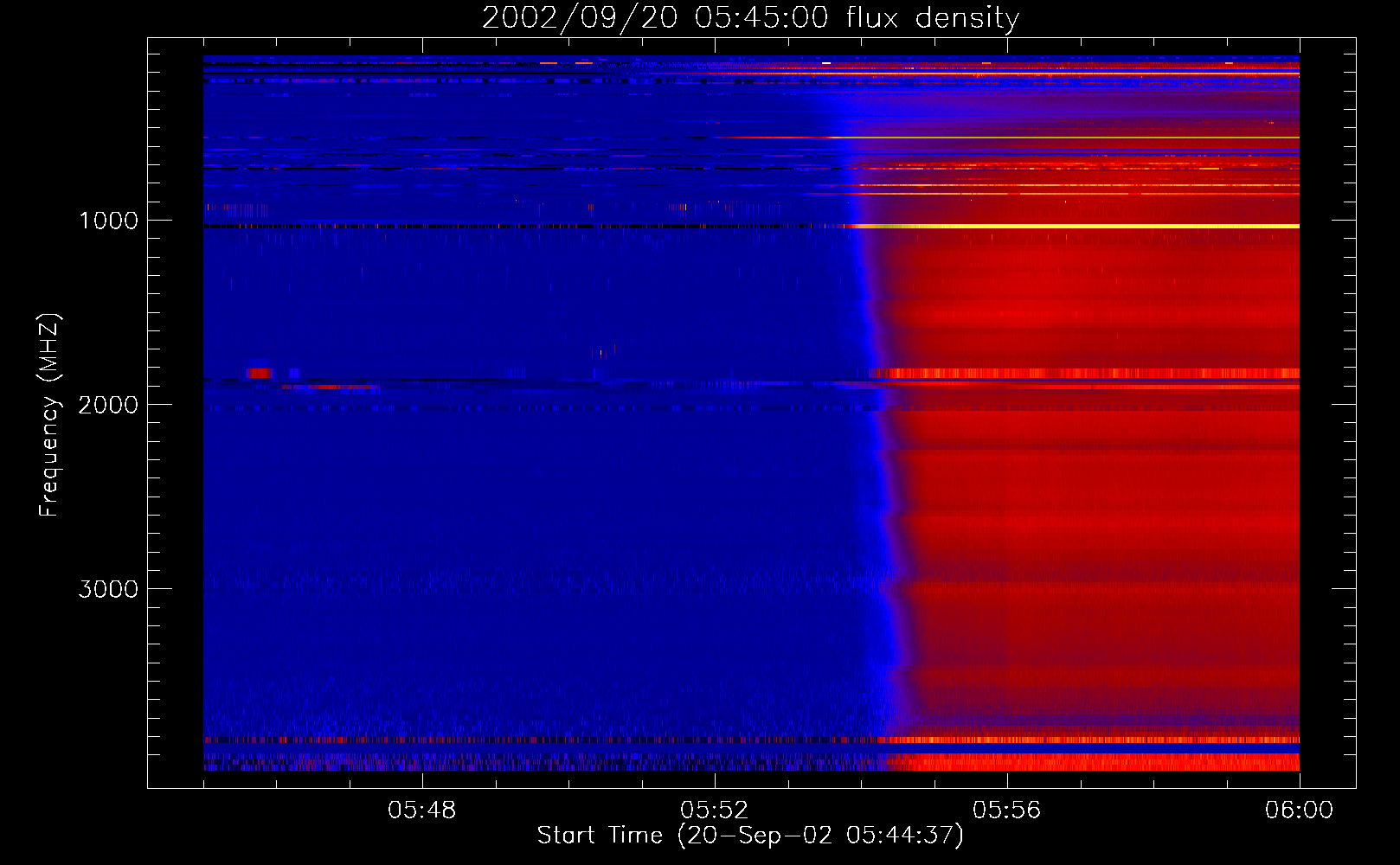Screen dimensions: 1400x865
Task: Click the 2000 frequency tick label
Action: point(108,405)
